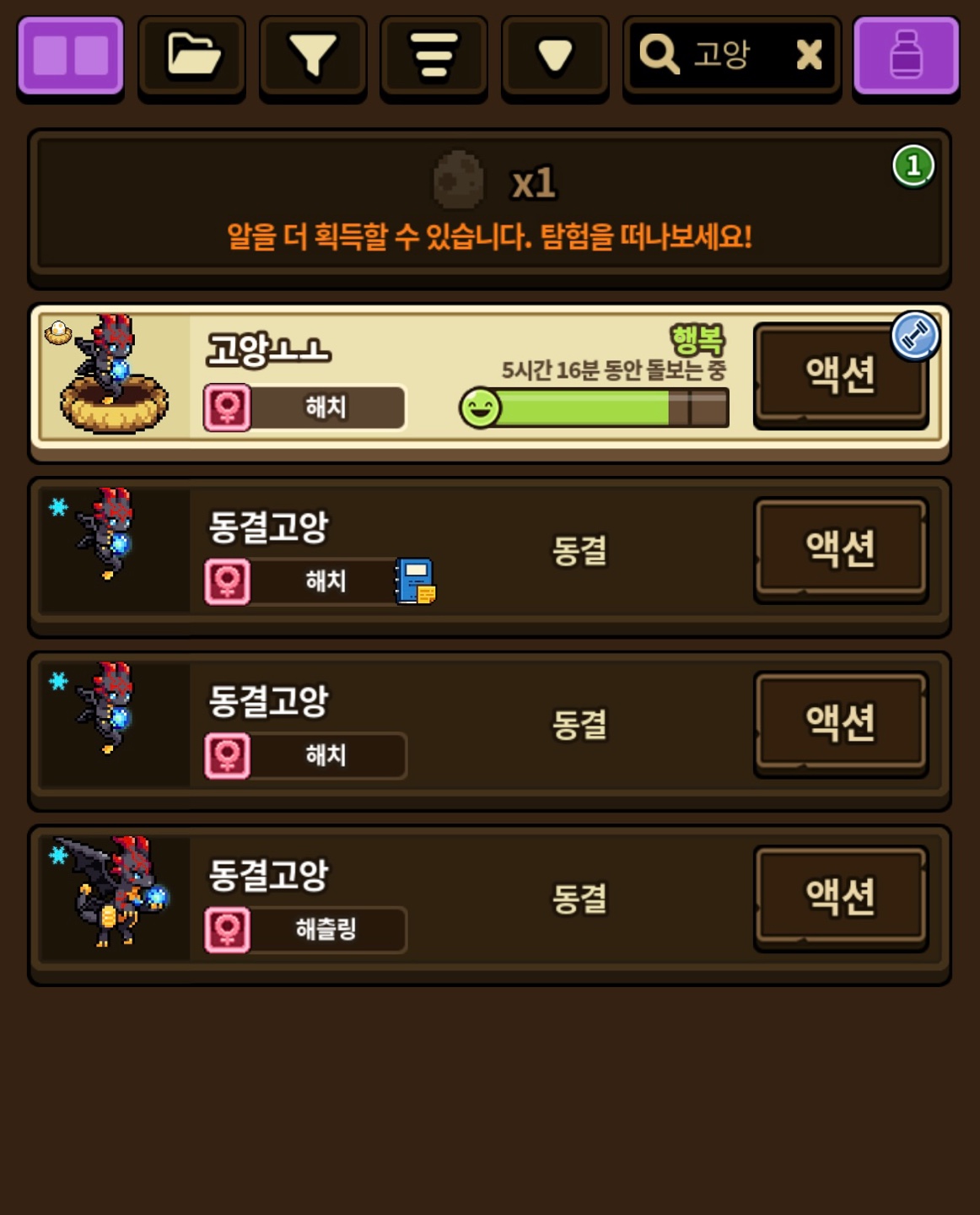Click the magnifying glass search icon
The image size is (980, 1215).
tap(659, 54)
